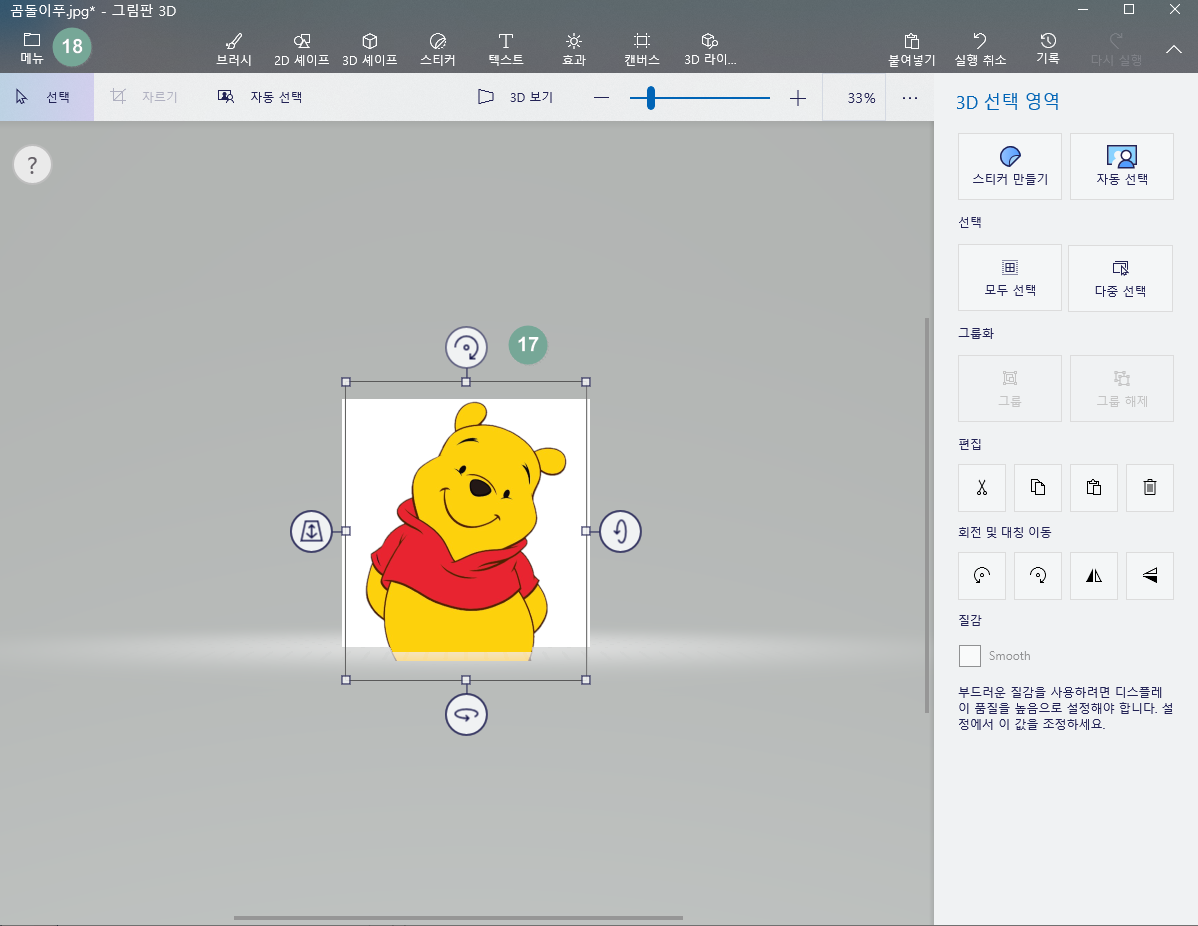Open the 2D 셰이프 tab
This screenshot has width=1198, height=926.
(x=302, y=49)
